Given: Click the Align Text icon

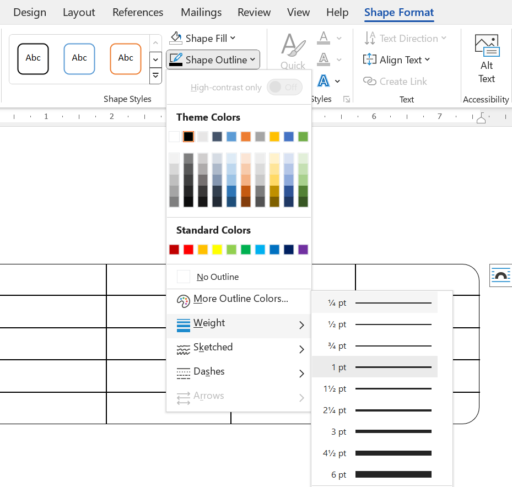Looking at the screenshot, I should point(369,60).
